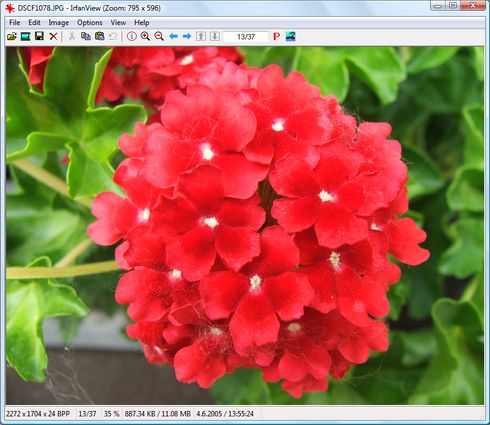Click the gray up arrow page icon
The image size is (490, 425).
click(201, 36)
